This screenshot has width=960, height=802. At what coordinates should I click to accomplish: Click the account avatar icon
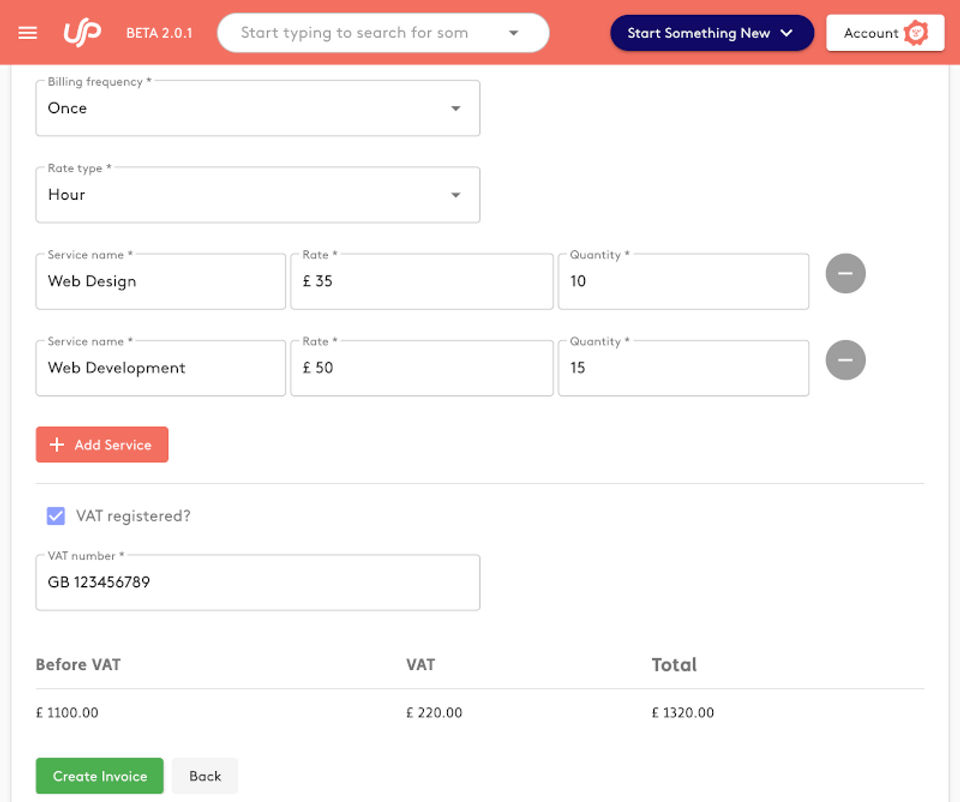coord(916,33)
